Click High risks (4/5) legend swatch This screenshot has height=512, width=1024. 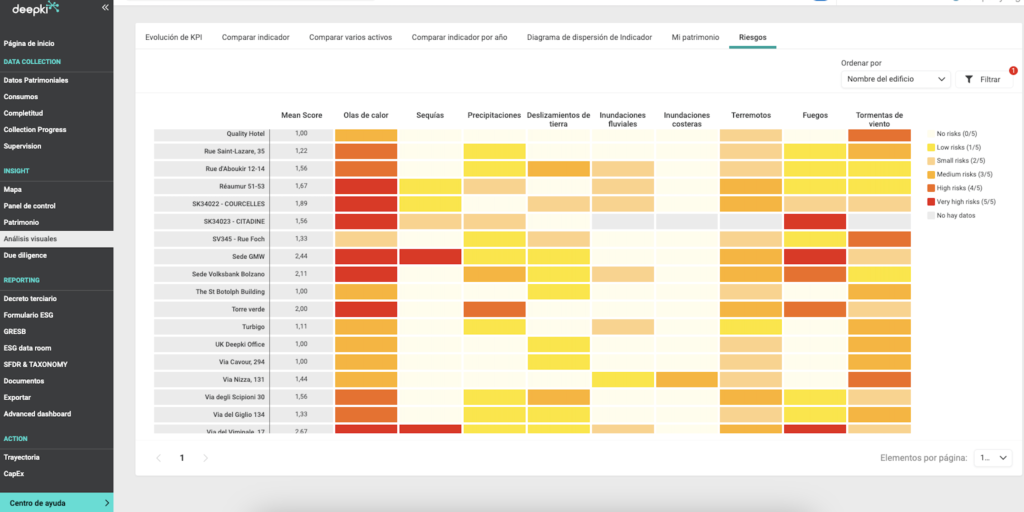point(930,187)
